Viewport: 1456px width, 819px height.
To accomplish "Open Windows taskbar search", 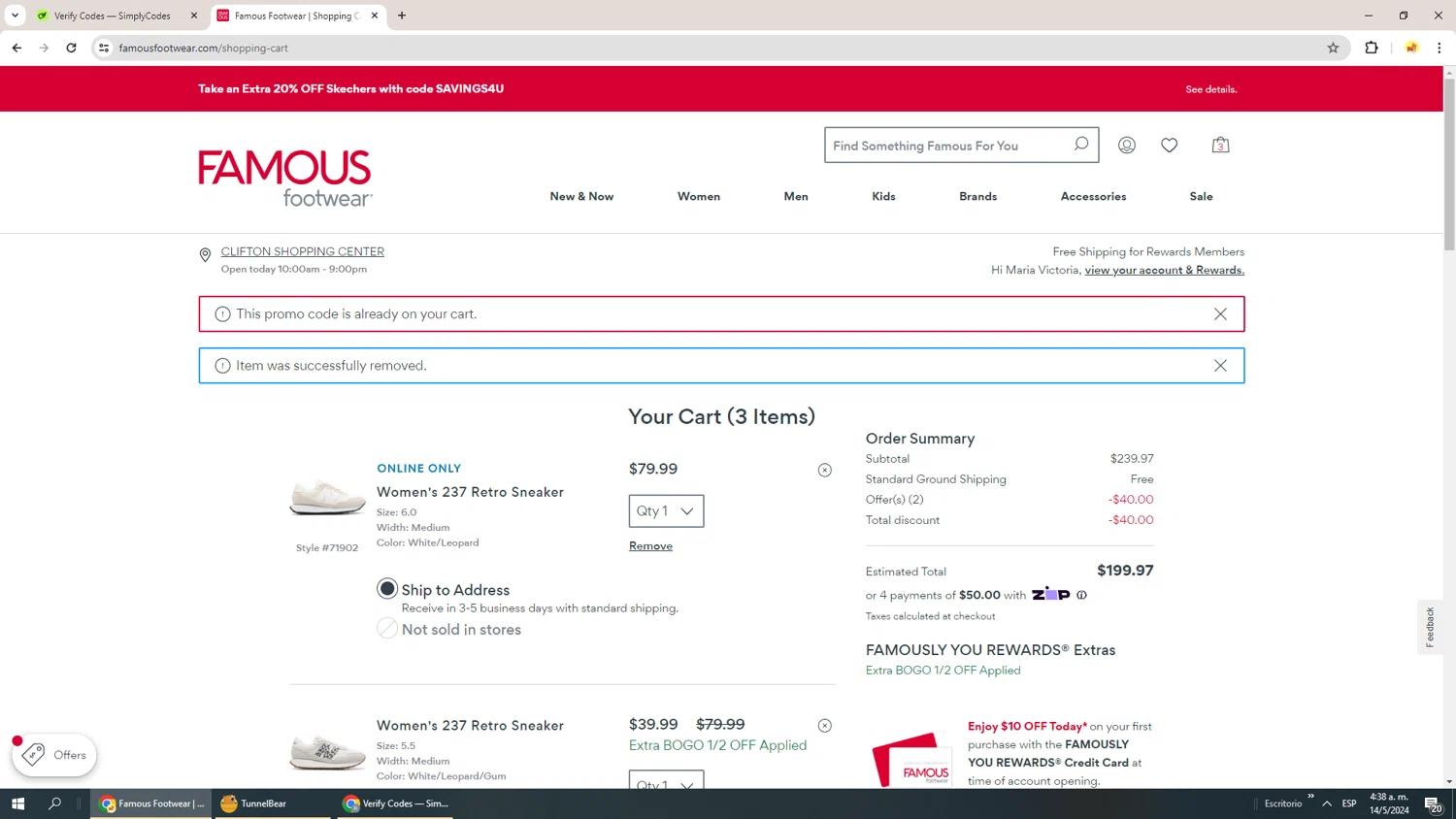I will pyautogui.click(x=54, y=803).
